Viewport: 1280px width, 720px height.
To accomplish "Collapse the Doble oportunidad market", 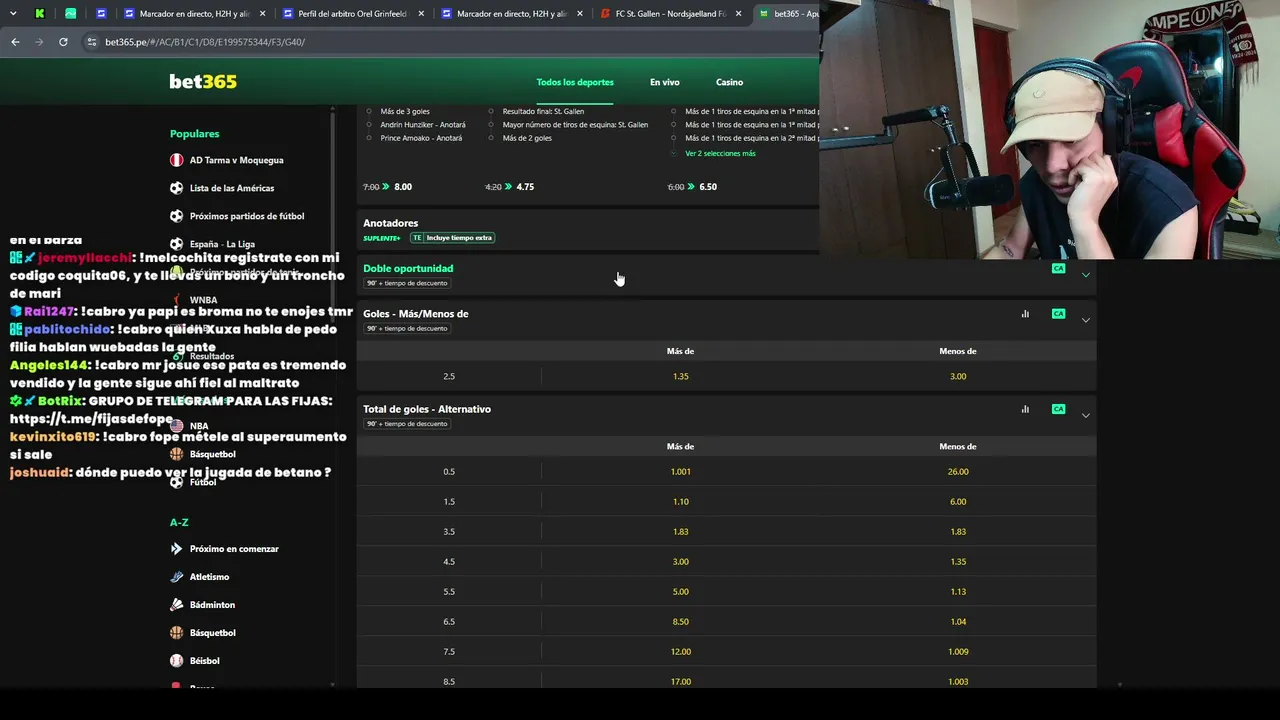I will 1086,275.
